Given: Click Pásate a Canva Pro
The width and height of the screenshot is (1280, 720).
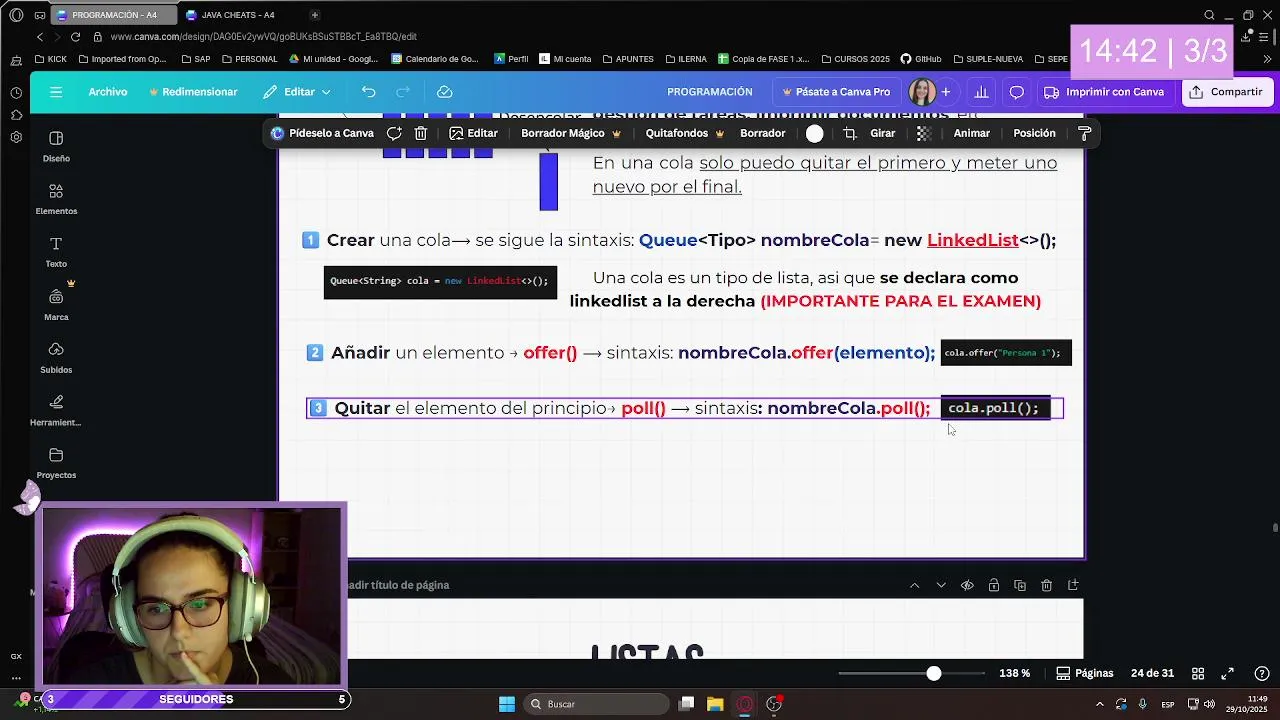Looking at the screenshot, I should click(836, 92).
